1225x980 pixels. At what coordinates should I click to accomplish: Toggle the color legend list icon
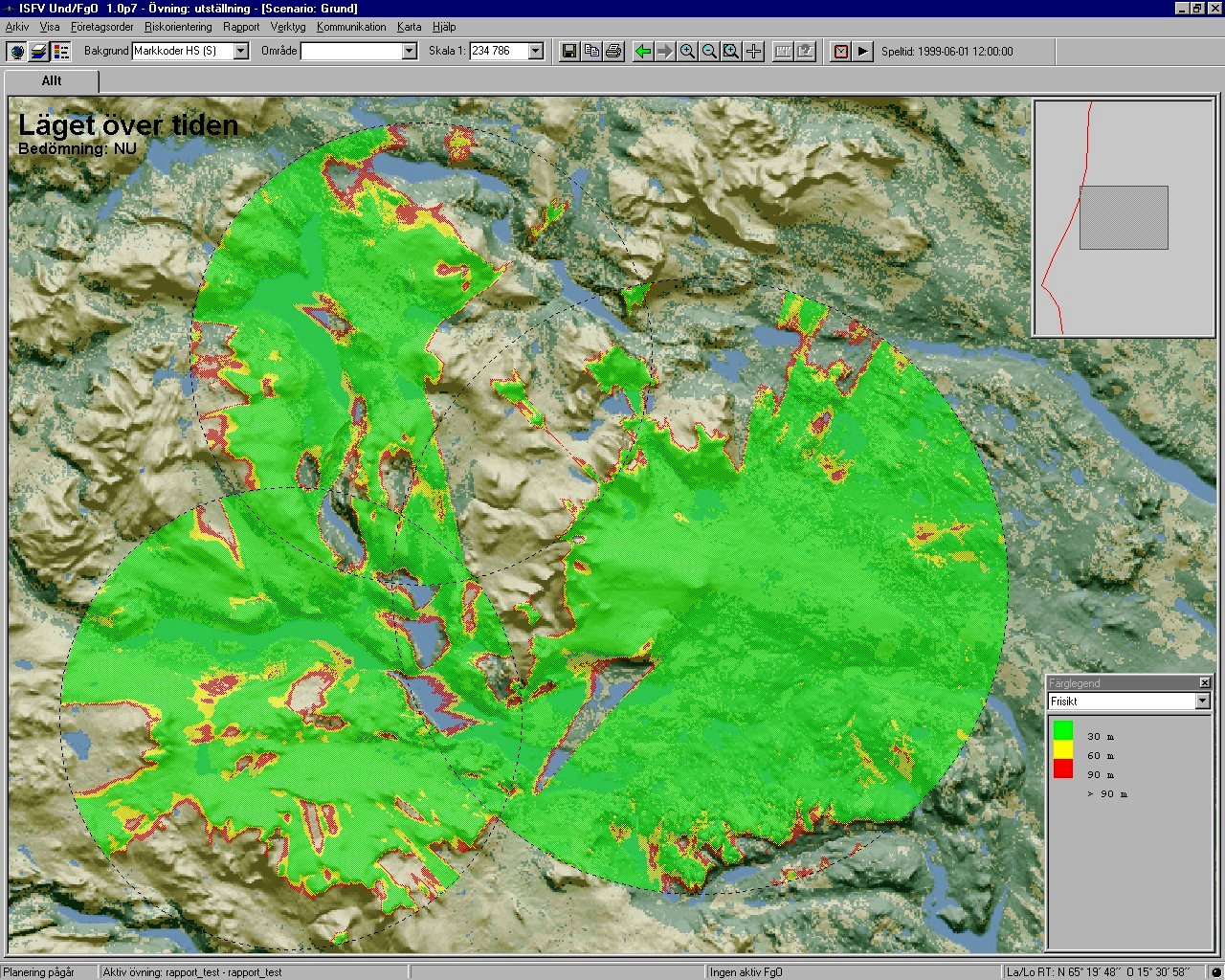click(61, 51)
